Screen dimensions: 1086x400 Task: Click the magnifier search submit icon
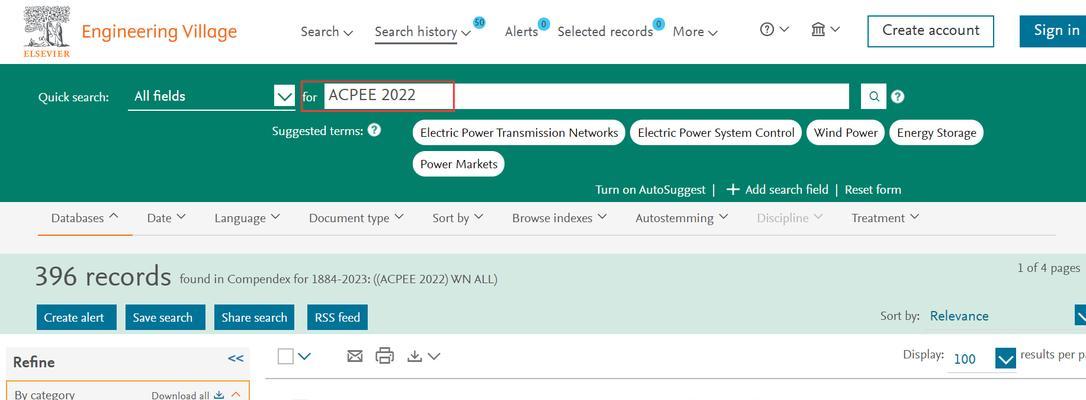coord(873,97)
